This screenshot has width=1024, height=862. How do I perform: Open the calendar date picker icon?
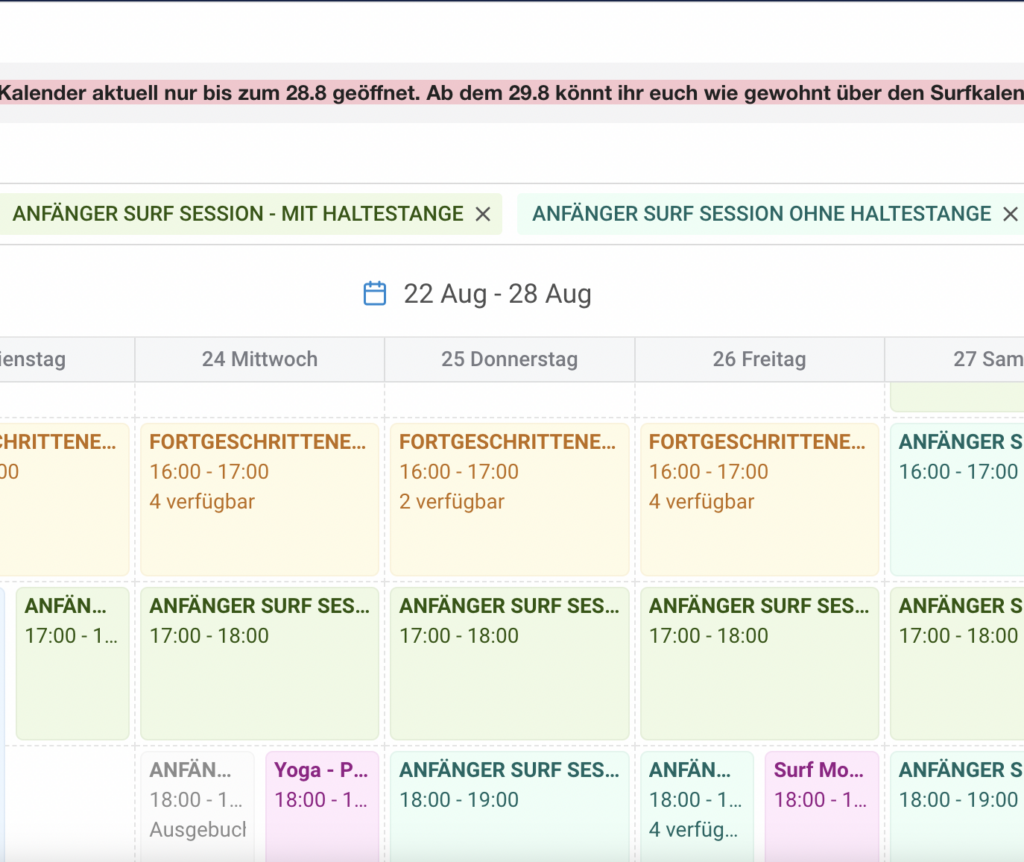pyautogui.click(x=375, y=293)
